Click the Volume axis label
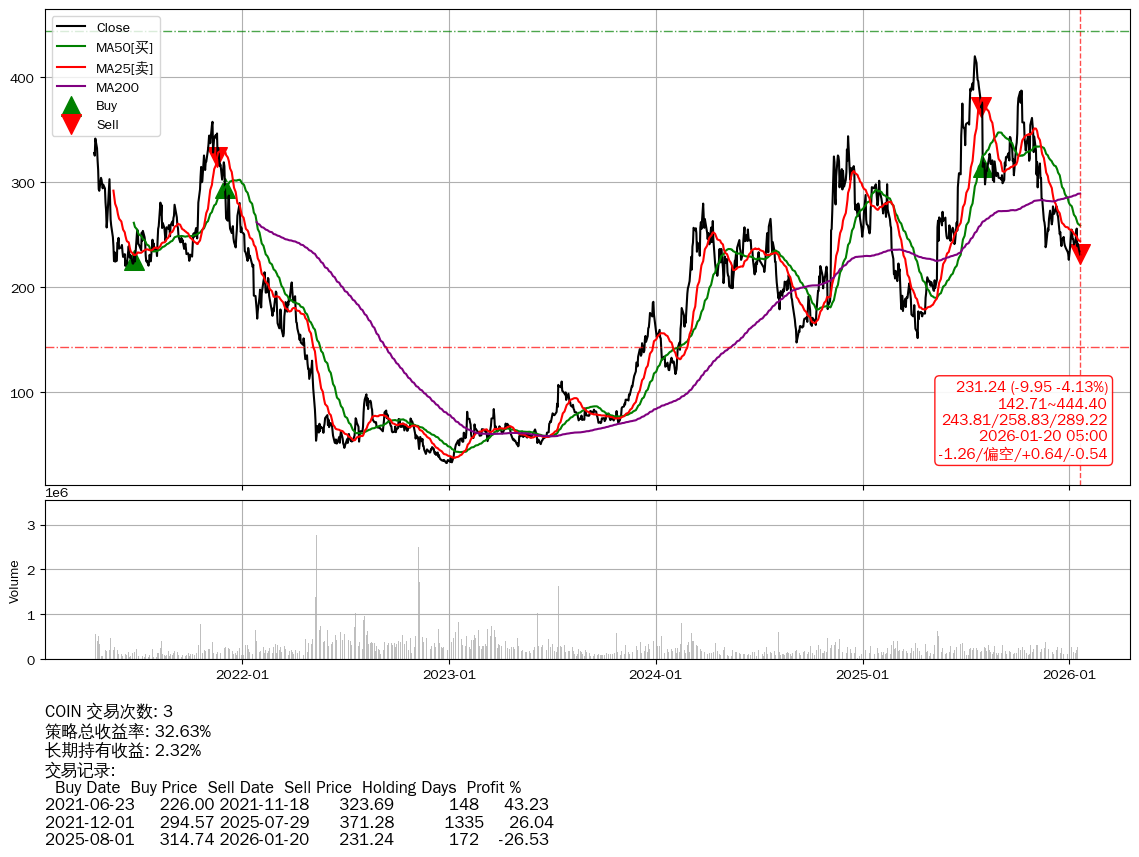Screen dimensions: 1139x857 tap(14, 581)
